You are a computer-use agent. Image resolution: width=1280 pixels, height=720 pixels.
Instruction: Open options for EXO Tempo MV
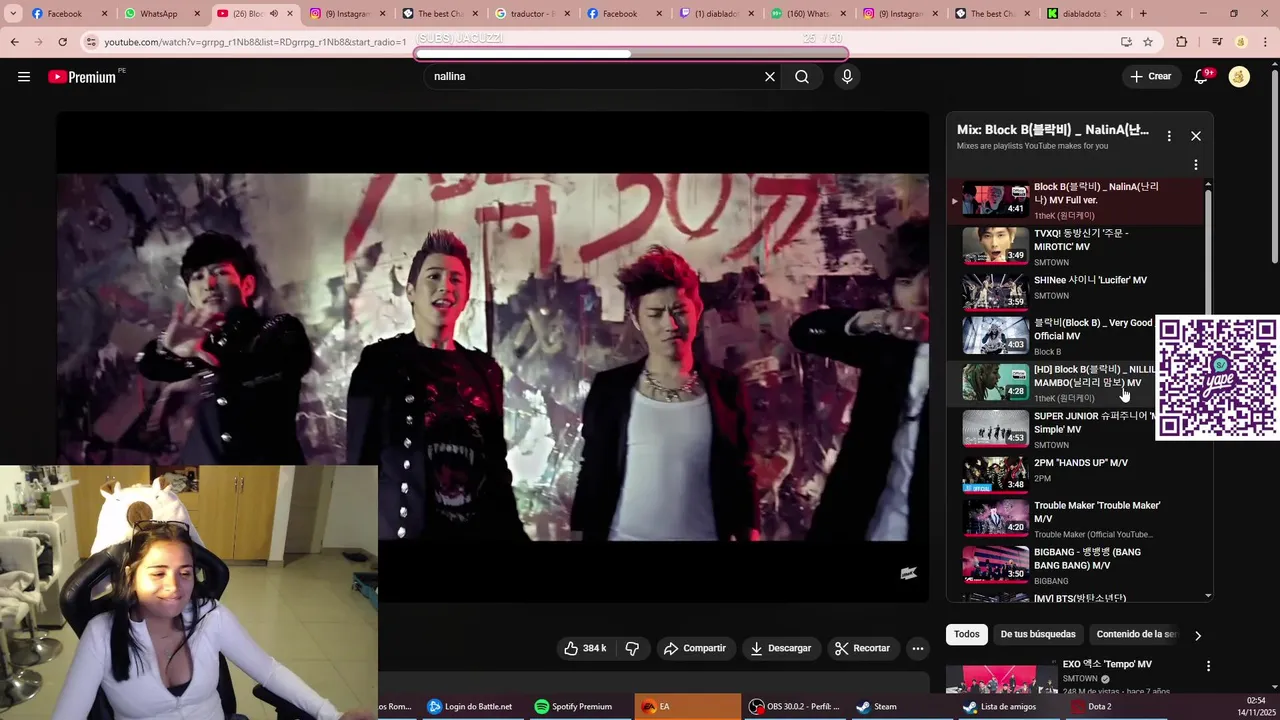[x=1208, y=666]
